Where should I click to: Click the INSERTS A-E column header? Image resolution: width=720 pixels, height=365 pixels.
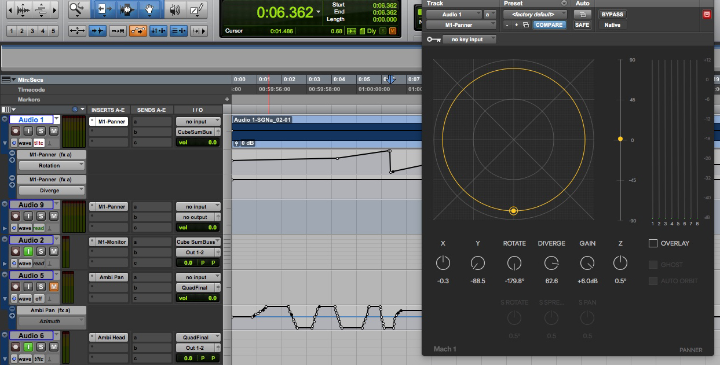108,110
